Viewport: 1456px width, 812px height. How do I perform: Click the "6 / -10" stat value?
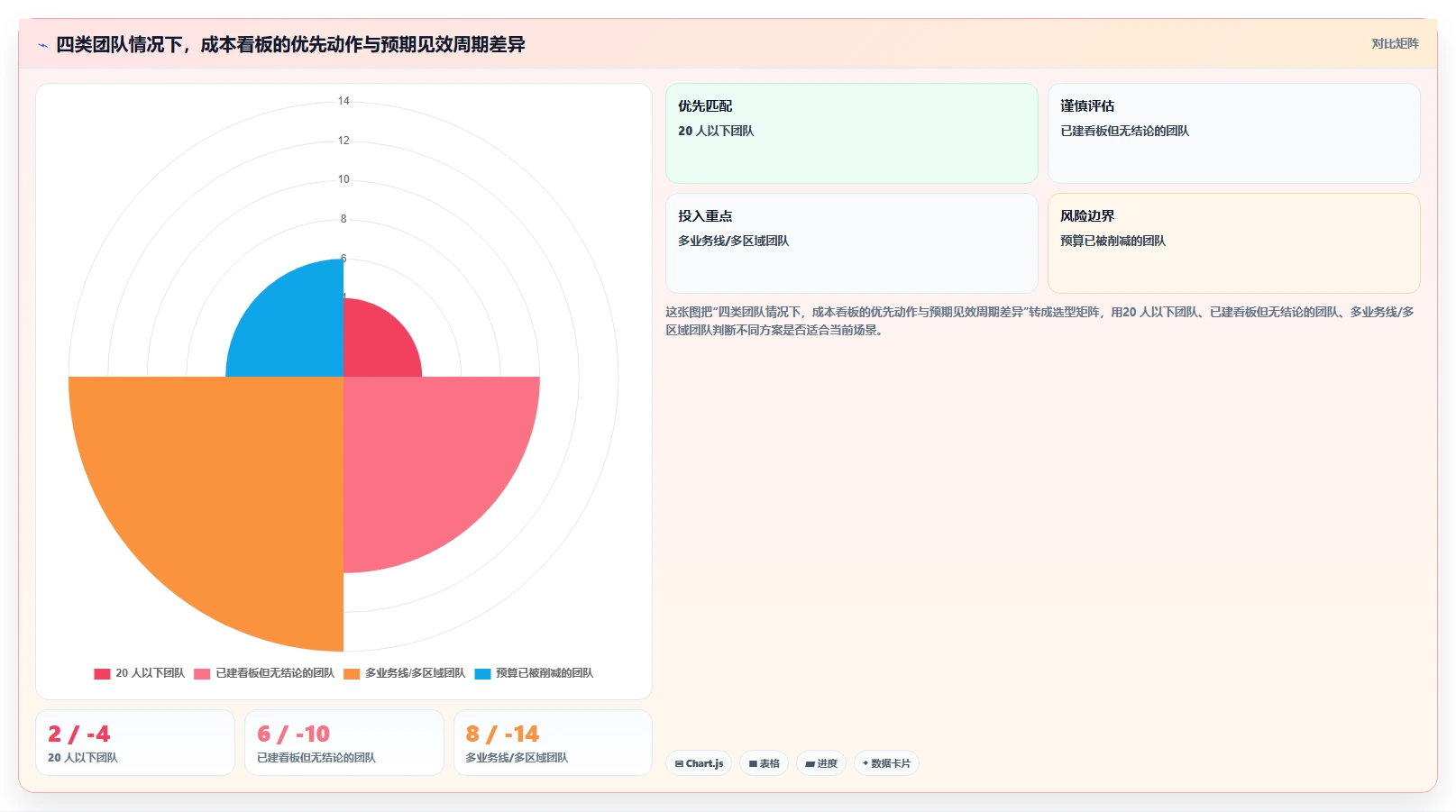click(294, 734)
